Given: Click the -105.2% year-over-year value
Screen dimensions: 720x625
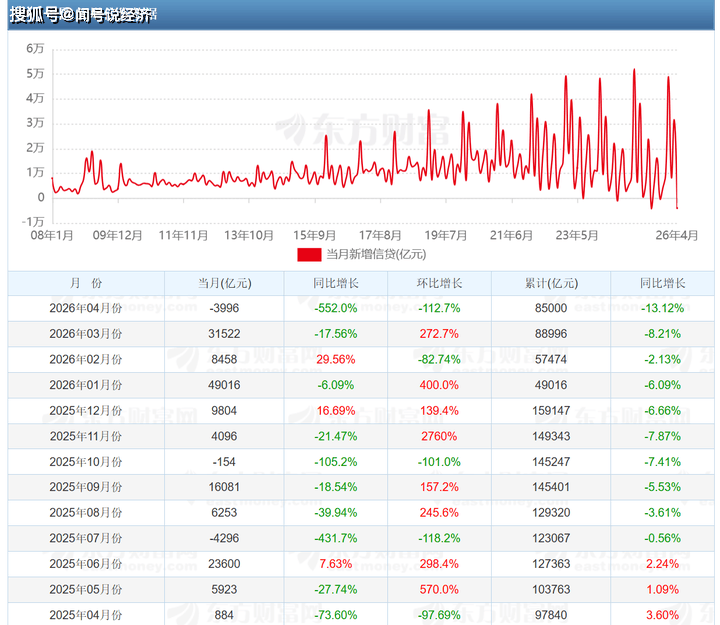Looking at the screenshot, I should click(x=336, y=462).
